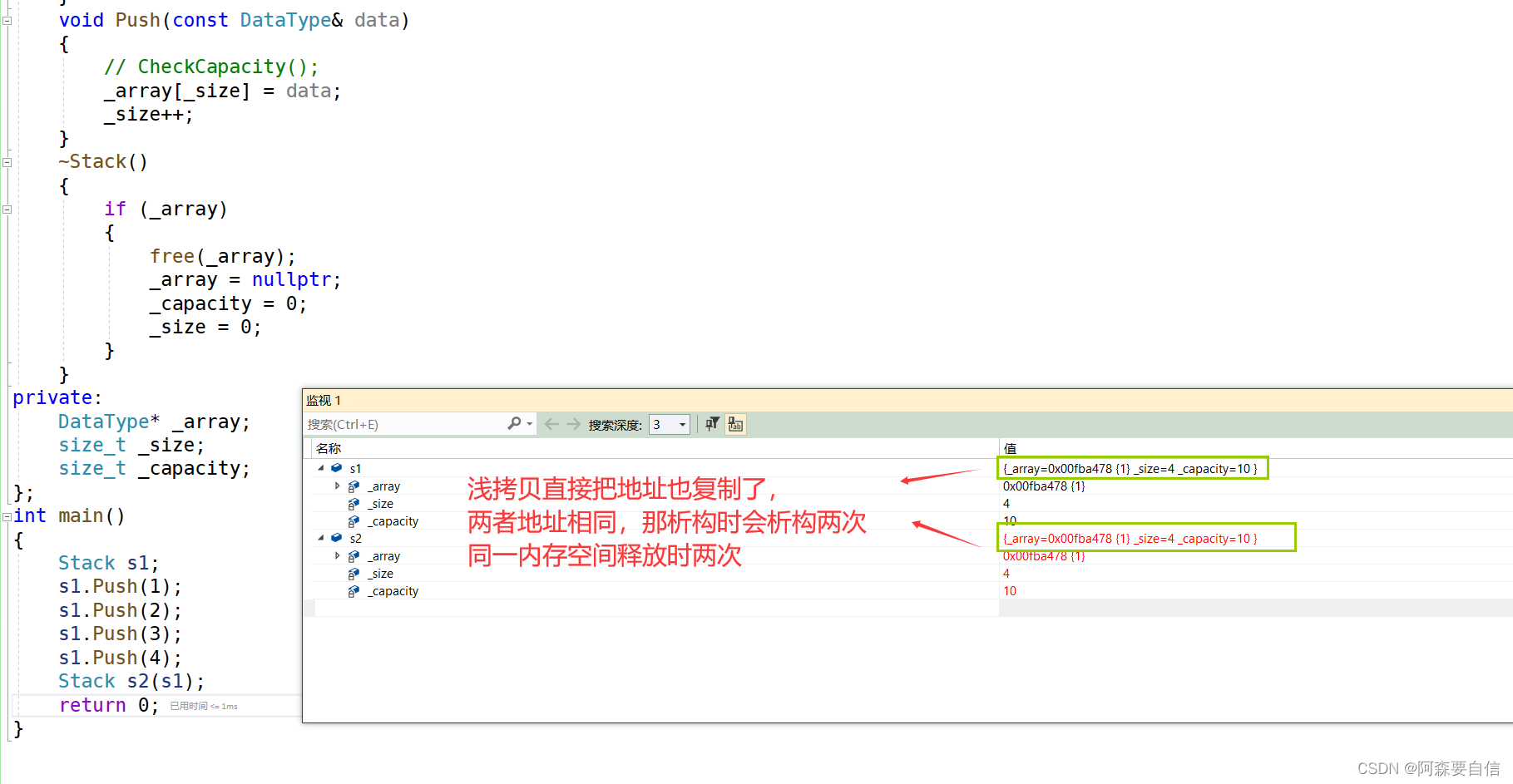This screenshot has width=1513, height=784.
Task: Click the private field icon of s1 _size
Action: pos(354,504)
